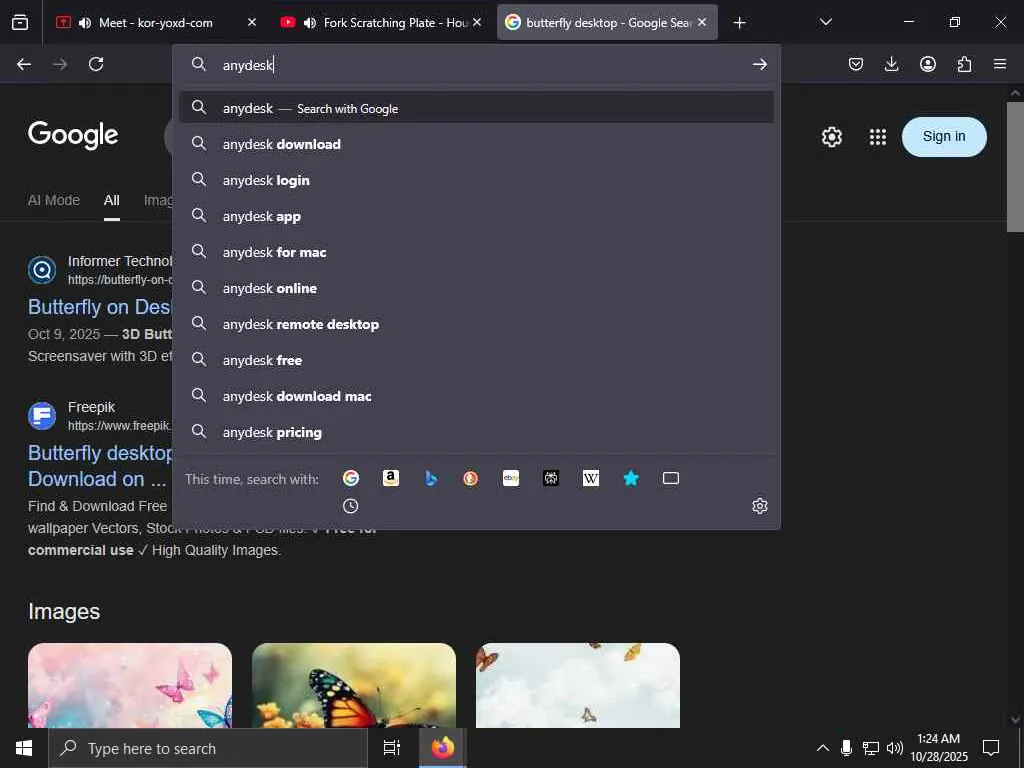Choose the 'anydesk app' suggestion
The width and height of the screenshot is (1024, 768).
tap(476, 216)
